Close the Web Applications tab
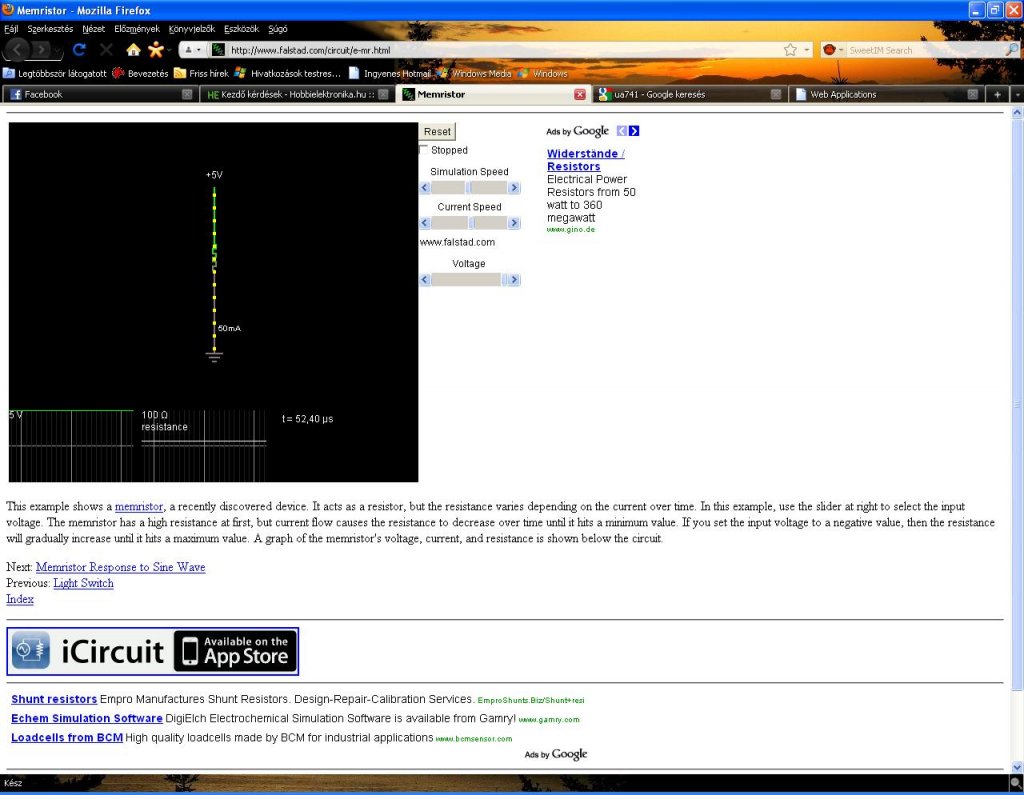The image size is (1024, 795). (x=972, y=94)
